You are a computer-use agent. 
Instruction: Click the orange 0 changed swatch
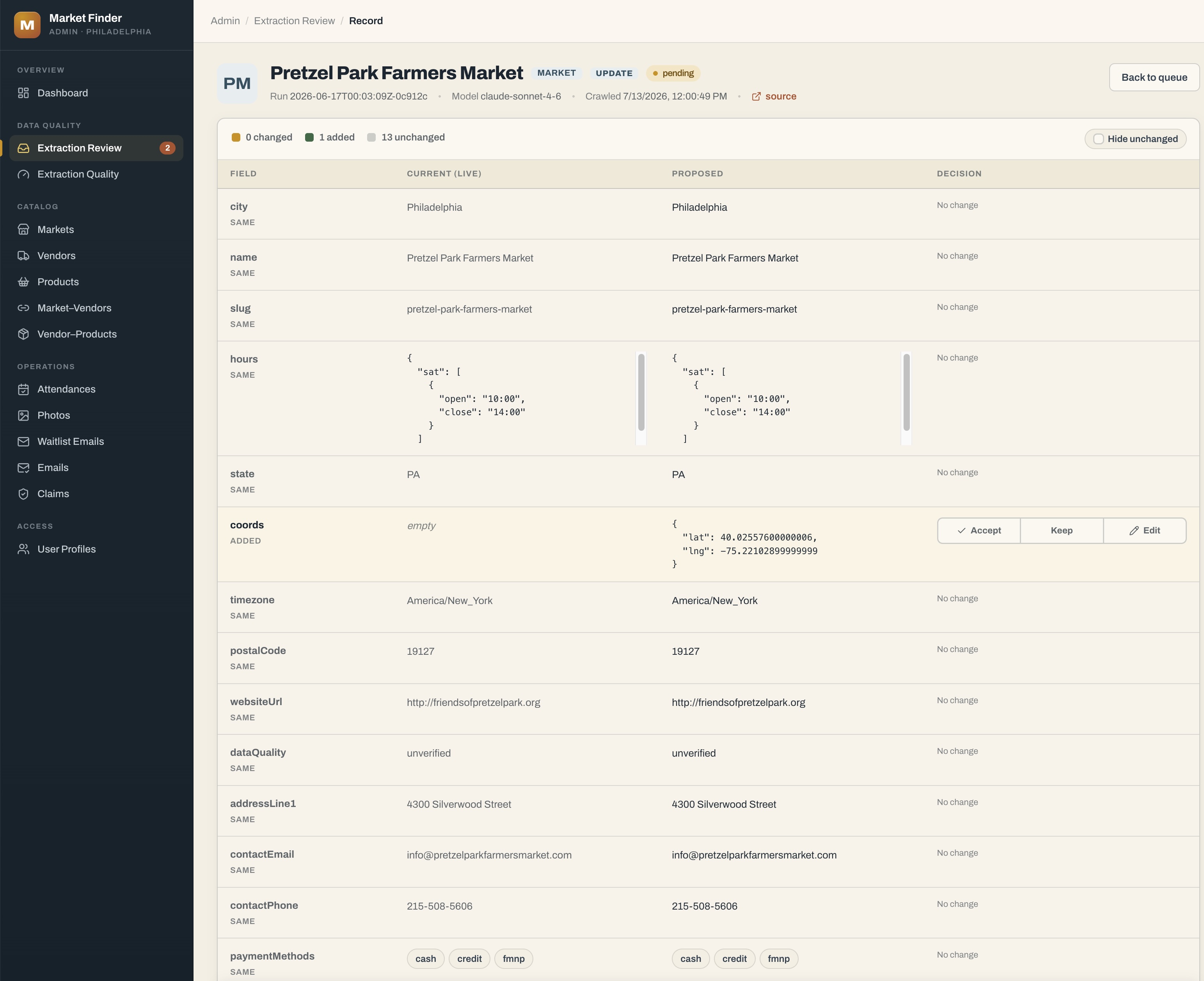(x=236, y=137)
